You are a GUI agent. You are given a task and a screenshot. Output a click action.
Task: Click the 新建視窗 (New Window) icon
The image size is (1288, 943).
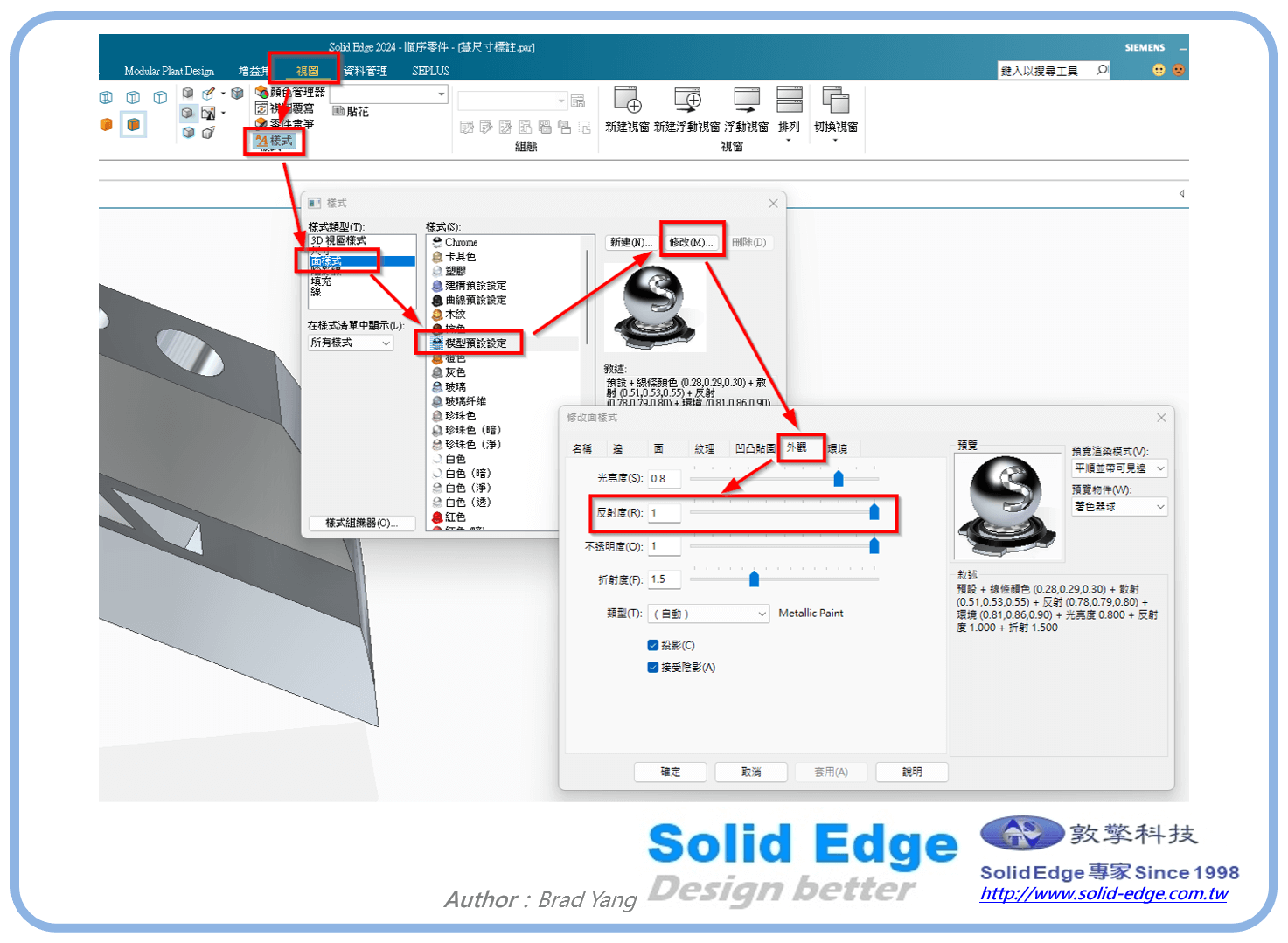point(627,102)
